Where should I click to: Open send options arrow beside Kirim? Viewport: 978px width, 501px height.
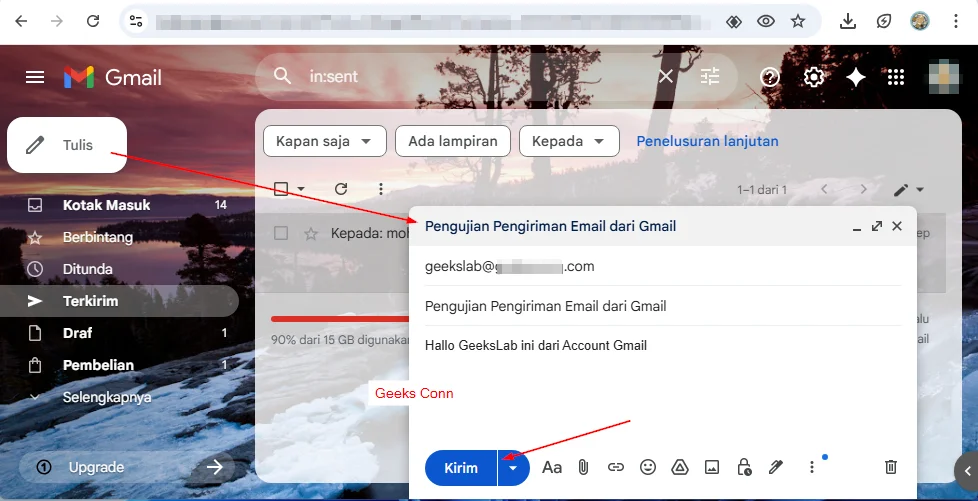(x=513, y=468)
